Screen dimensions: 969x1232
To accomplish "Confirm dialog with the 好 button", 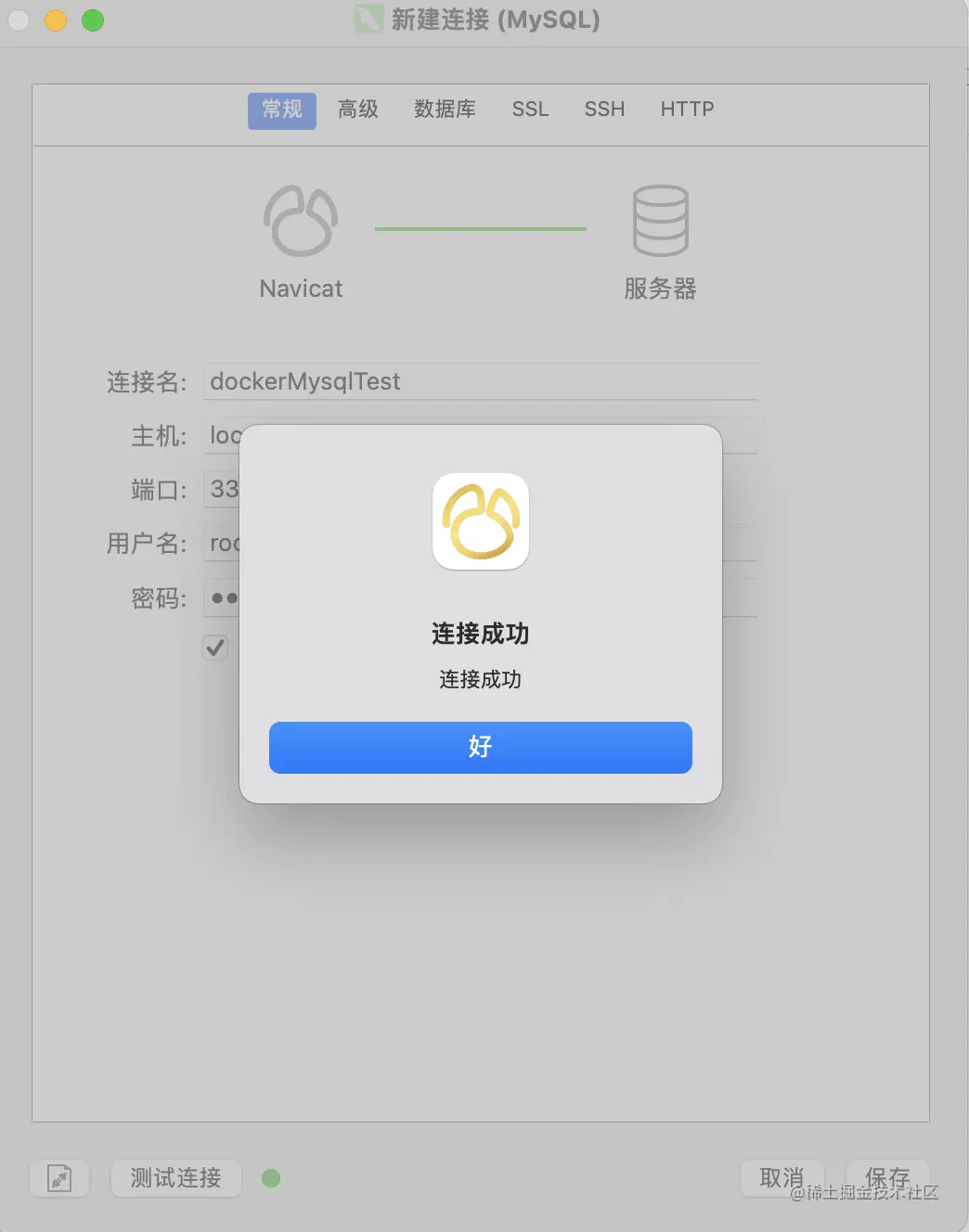I will [481, 747].
